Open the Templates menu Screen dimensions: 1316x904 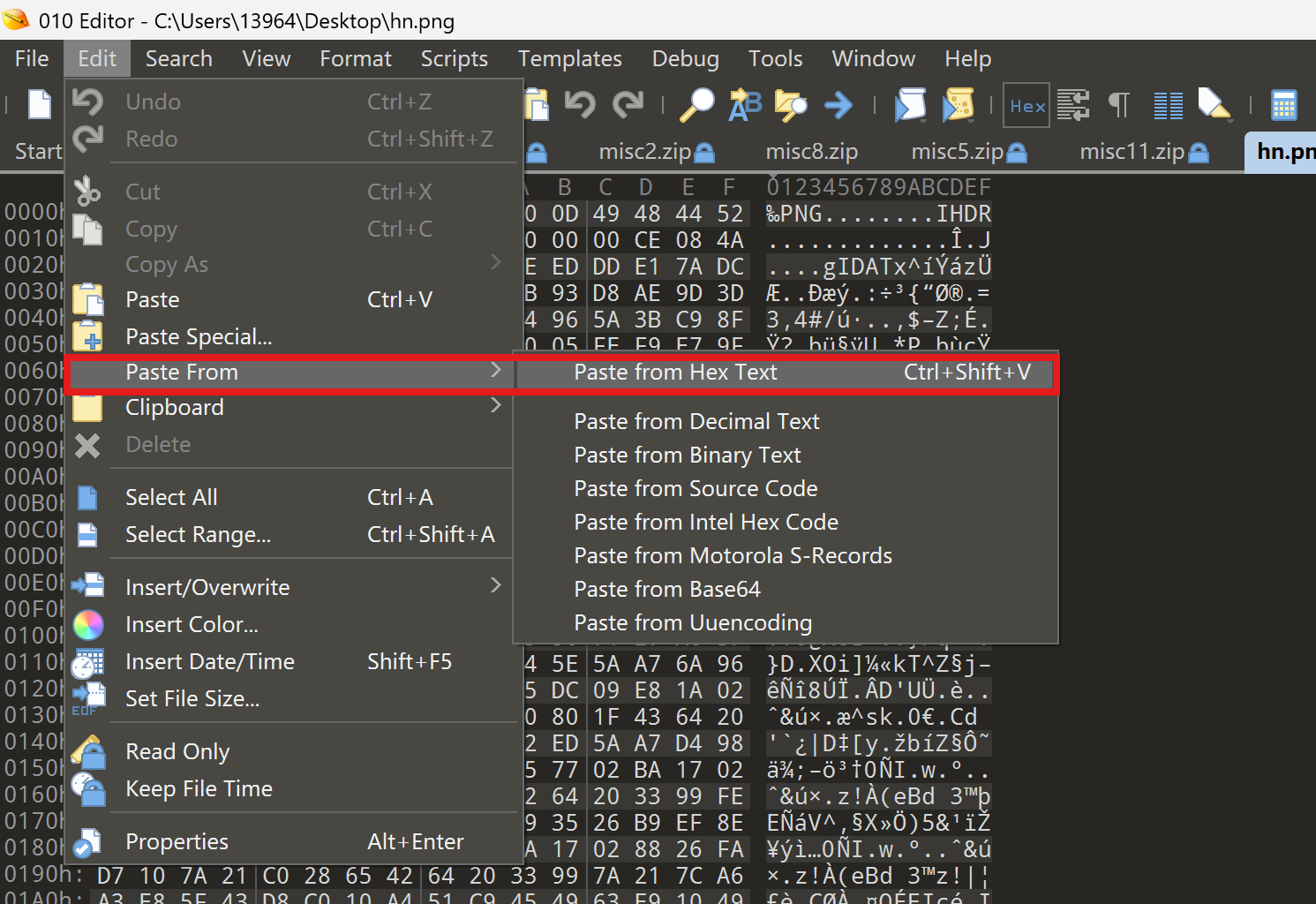click(569, 58)
